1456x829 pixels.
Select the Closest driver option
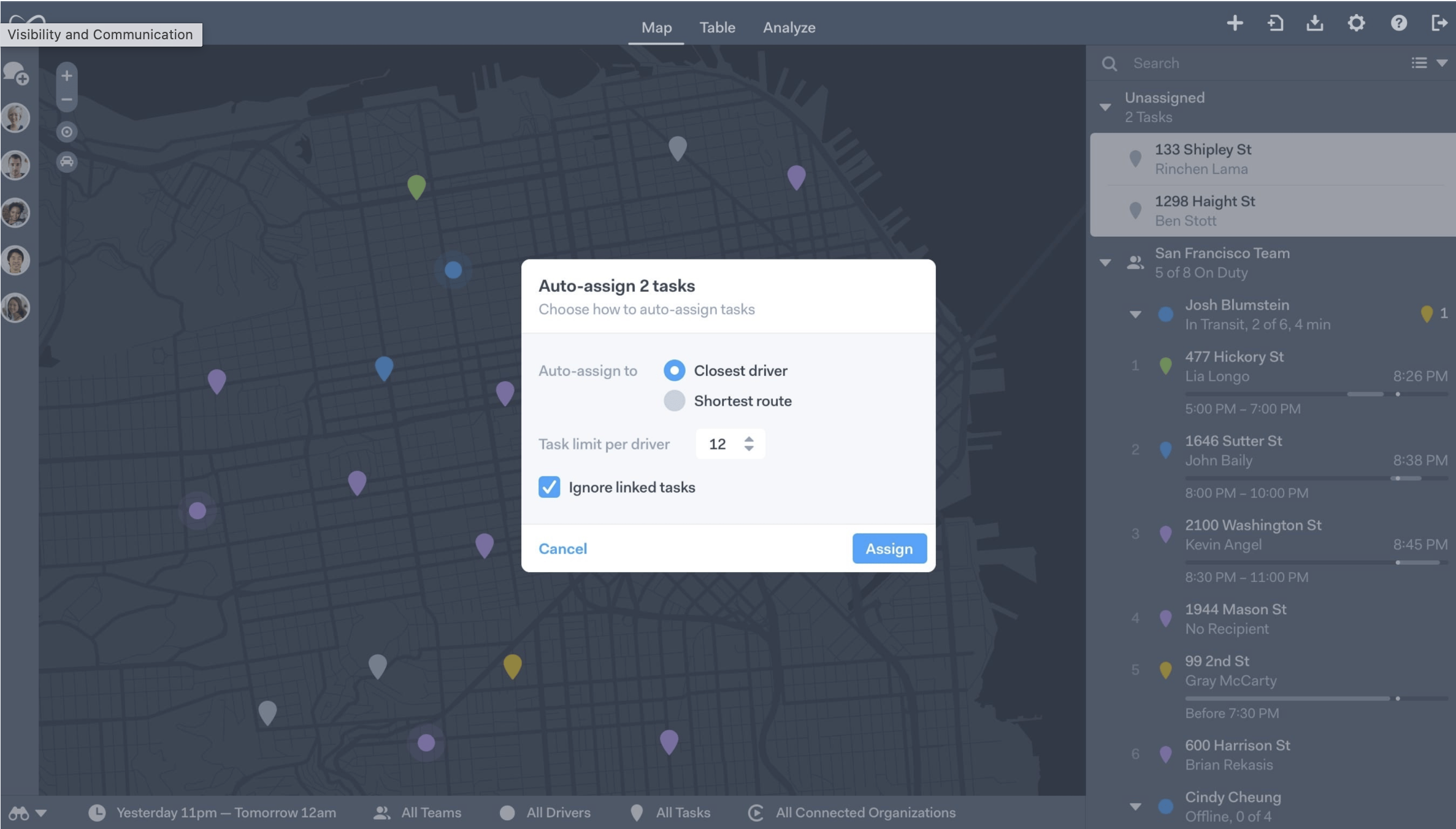pos(675,370)
